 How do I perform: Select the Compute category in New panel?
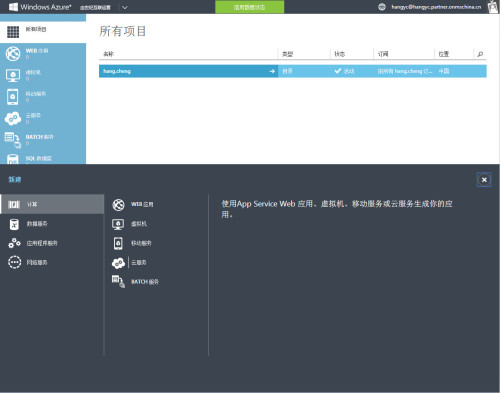click(x=52, y=204)
